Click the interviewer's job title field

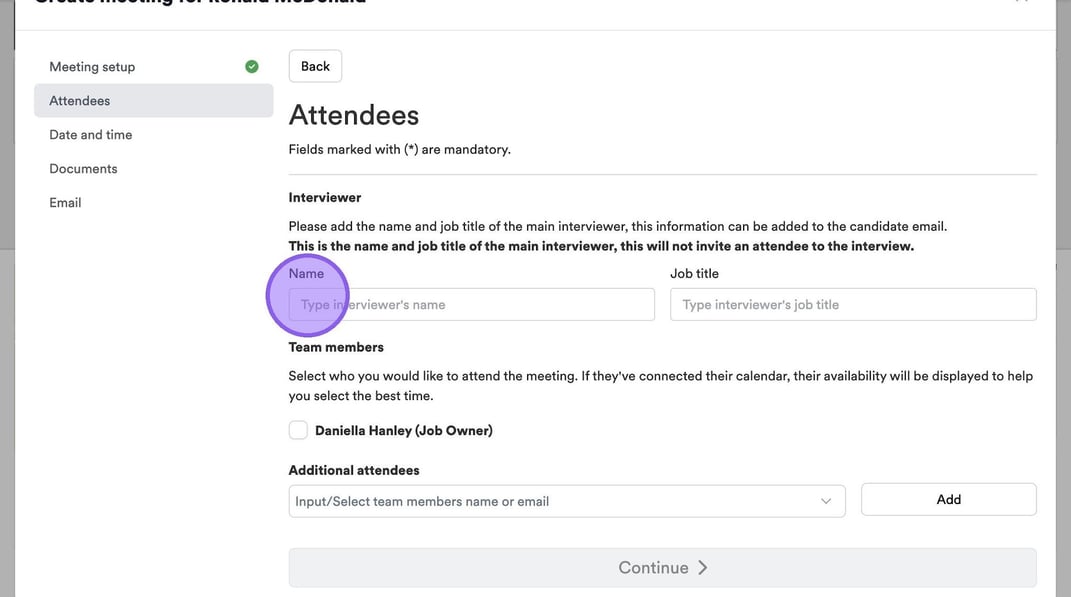click(x=852, y=305)
